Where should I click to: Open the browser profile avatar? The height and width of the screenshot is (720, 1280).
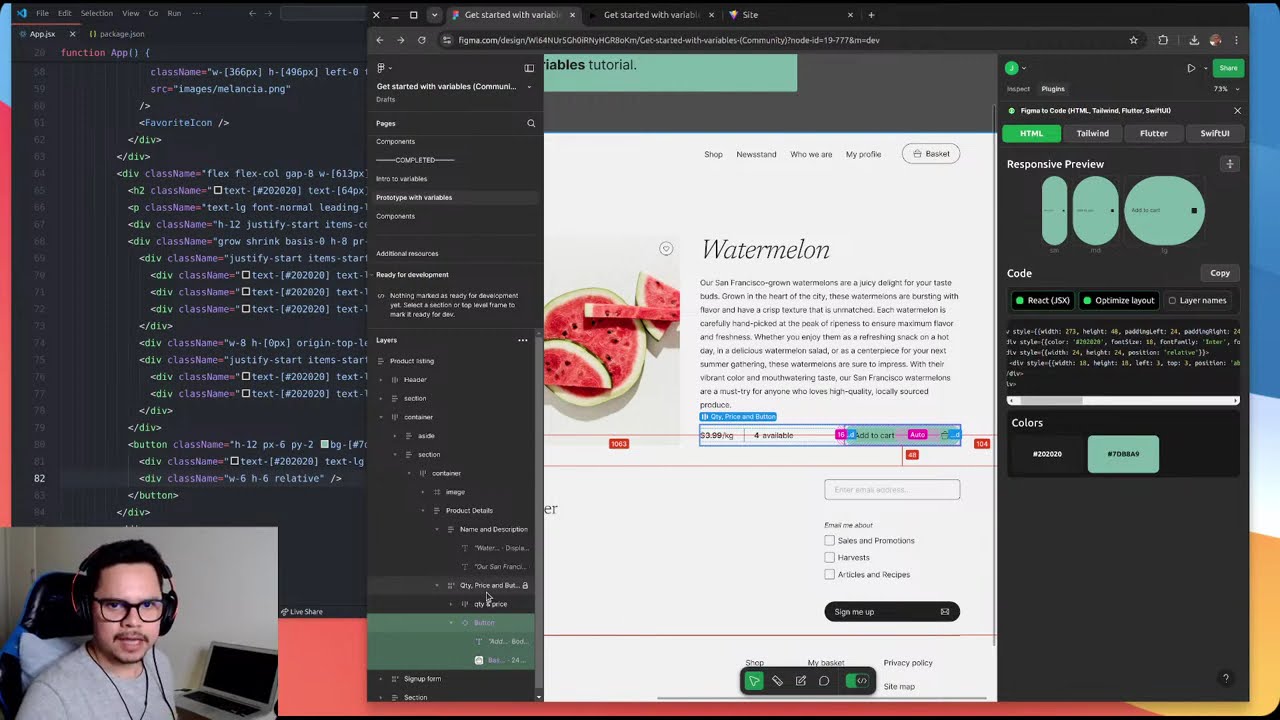point(1215,40)
